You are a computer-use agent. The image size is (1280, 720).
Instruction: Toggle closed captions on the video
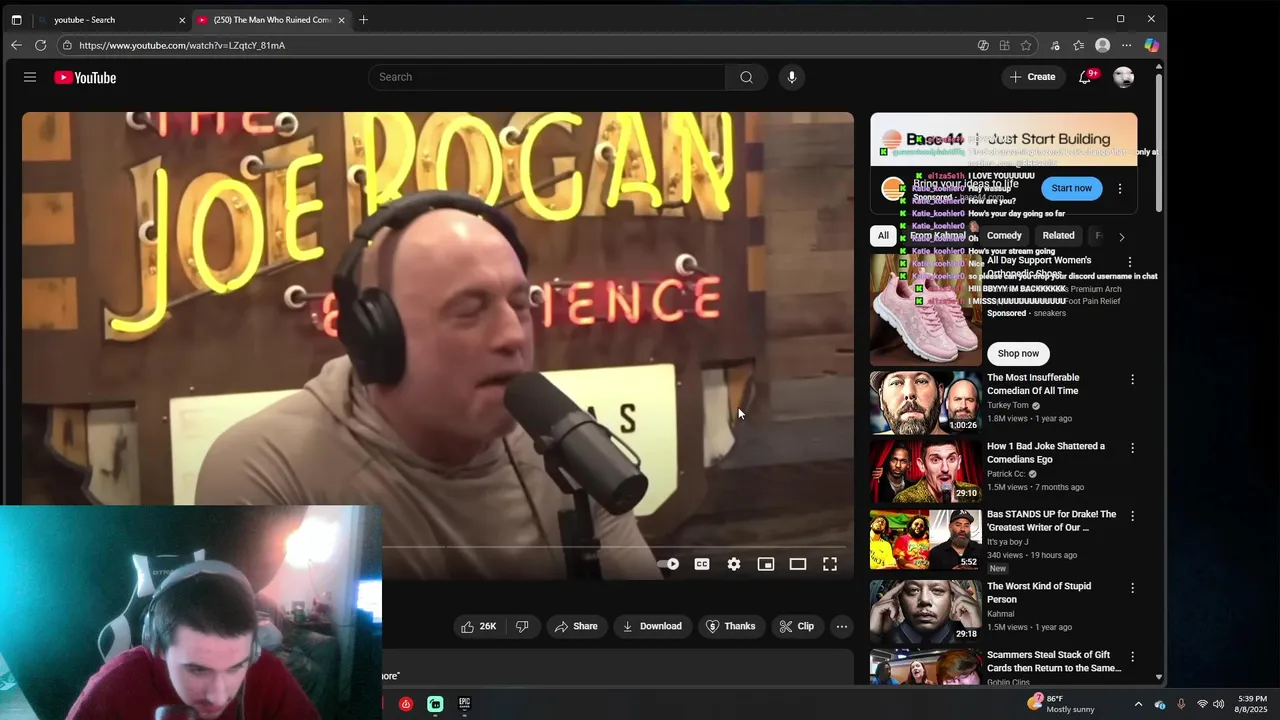tap(702, 564)
